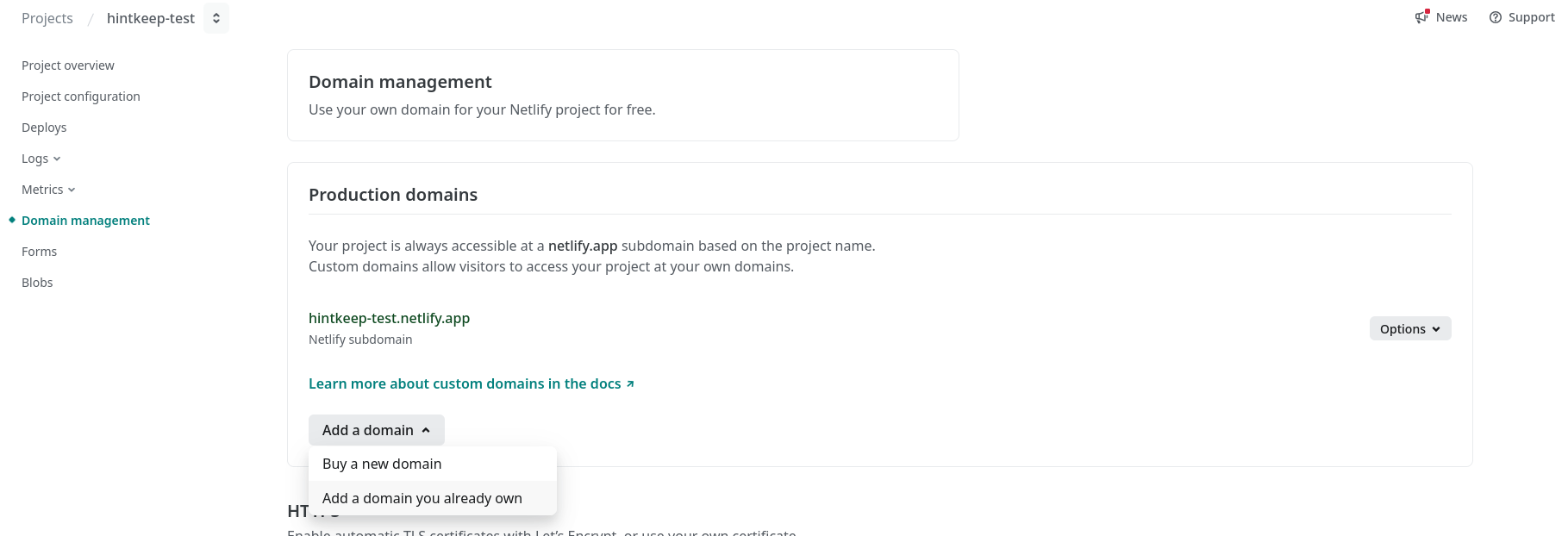Open Deploys in the sidebar
The image size is (1568, 536).
pos(44,128)
